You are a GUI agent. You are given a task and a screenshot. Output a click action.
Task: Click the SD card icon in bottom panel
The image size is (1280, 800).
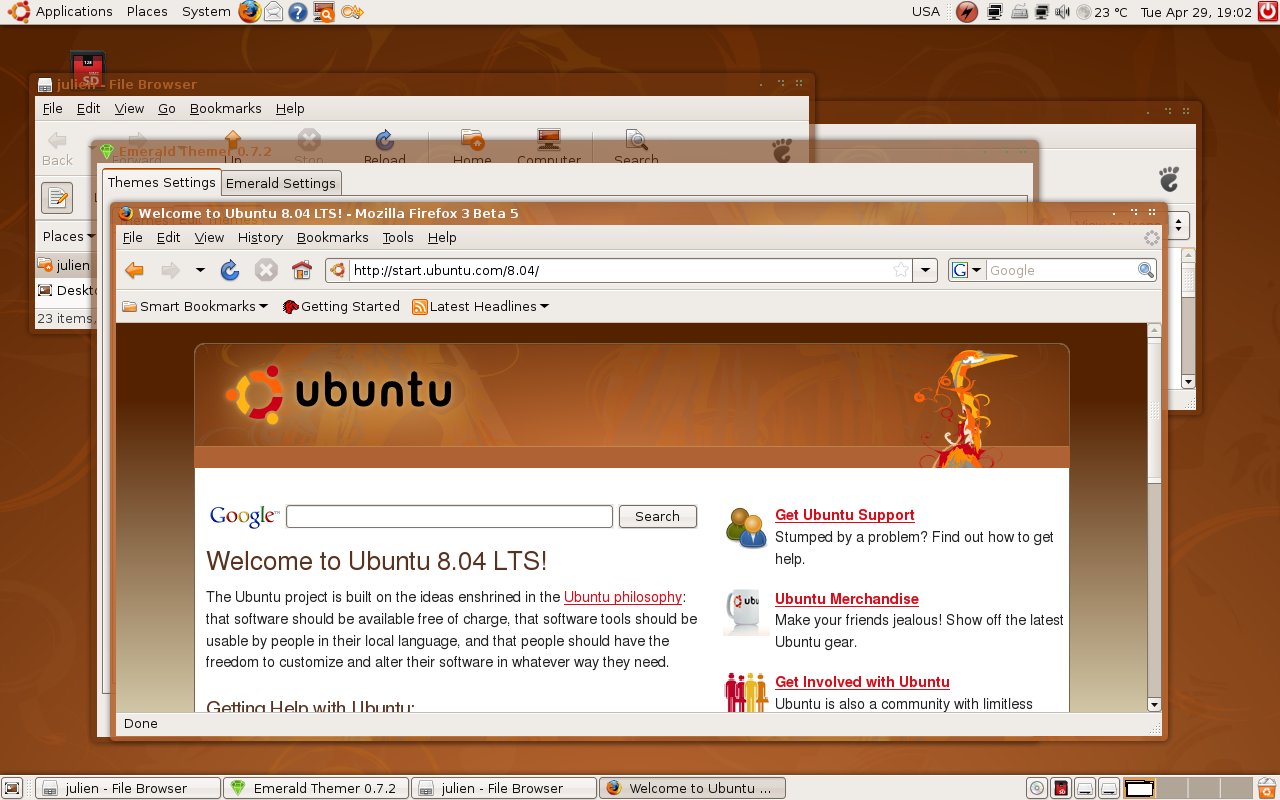(x=1061, y=788)
